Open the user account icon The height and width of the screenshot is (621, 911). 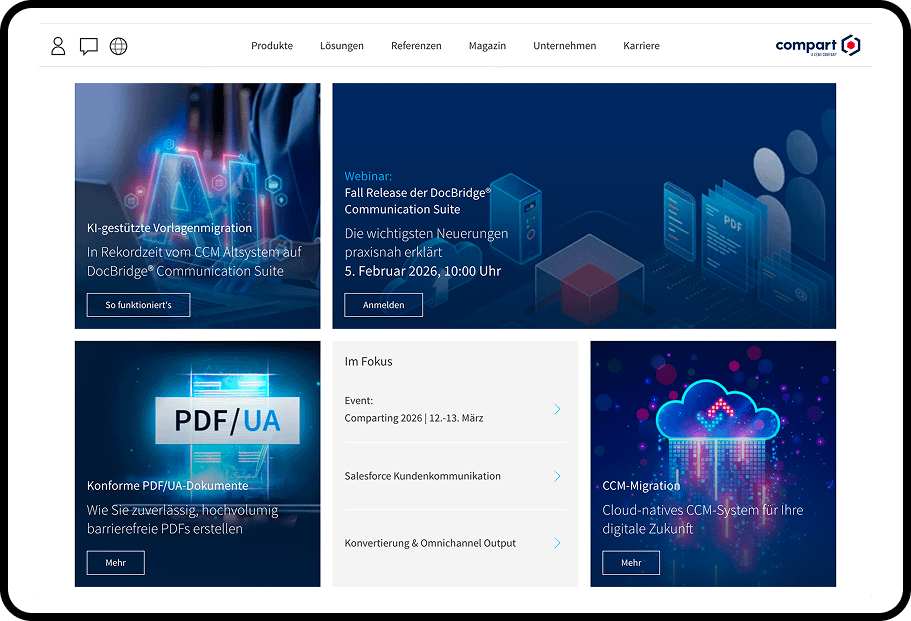point(58,46)
